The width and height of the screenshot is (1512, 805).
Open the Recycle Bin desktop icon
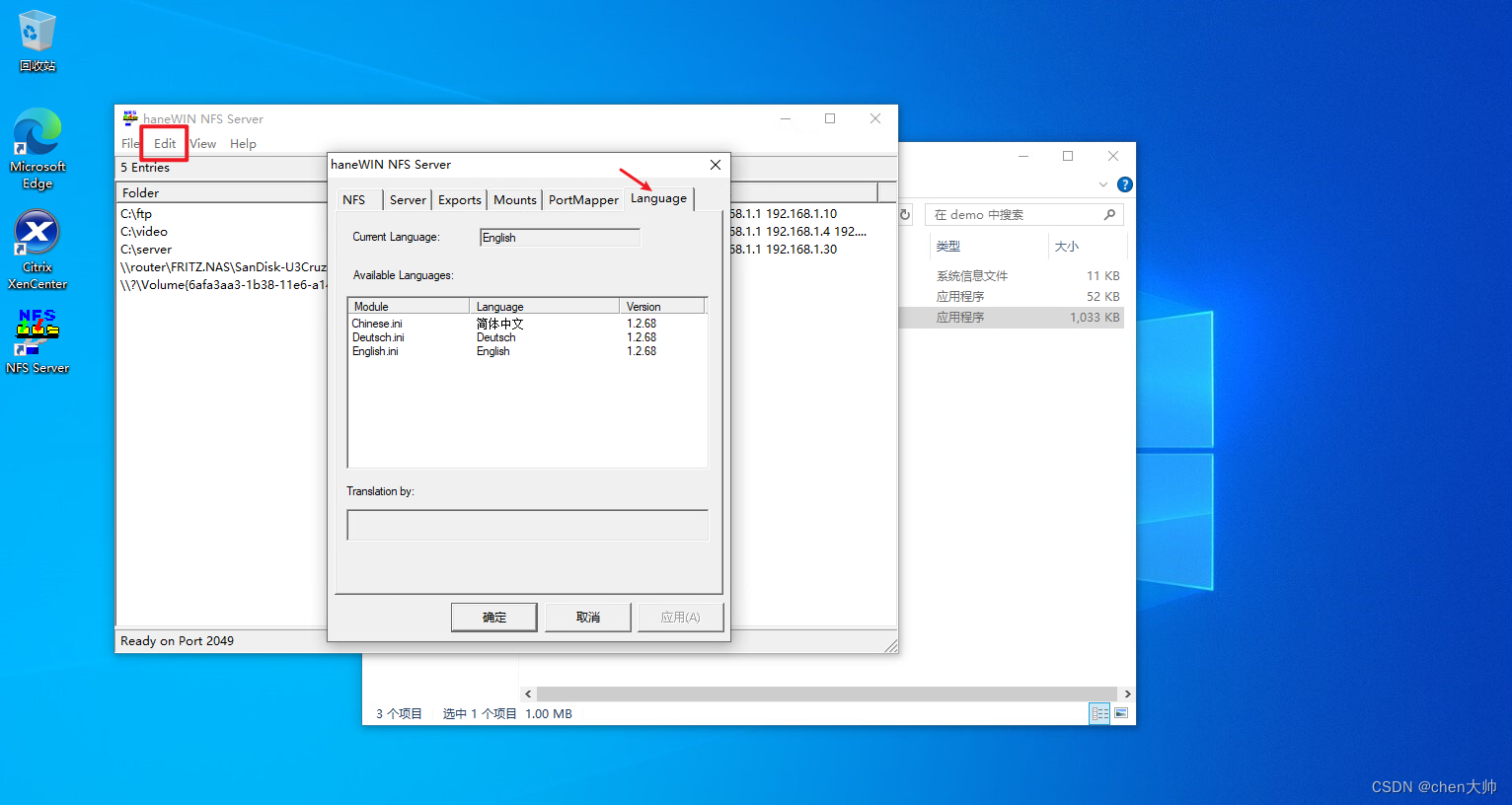[38, 40]
